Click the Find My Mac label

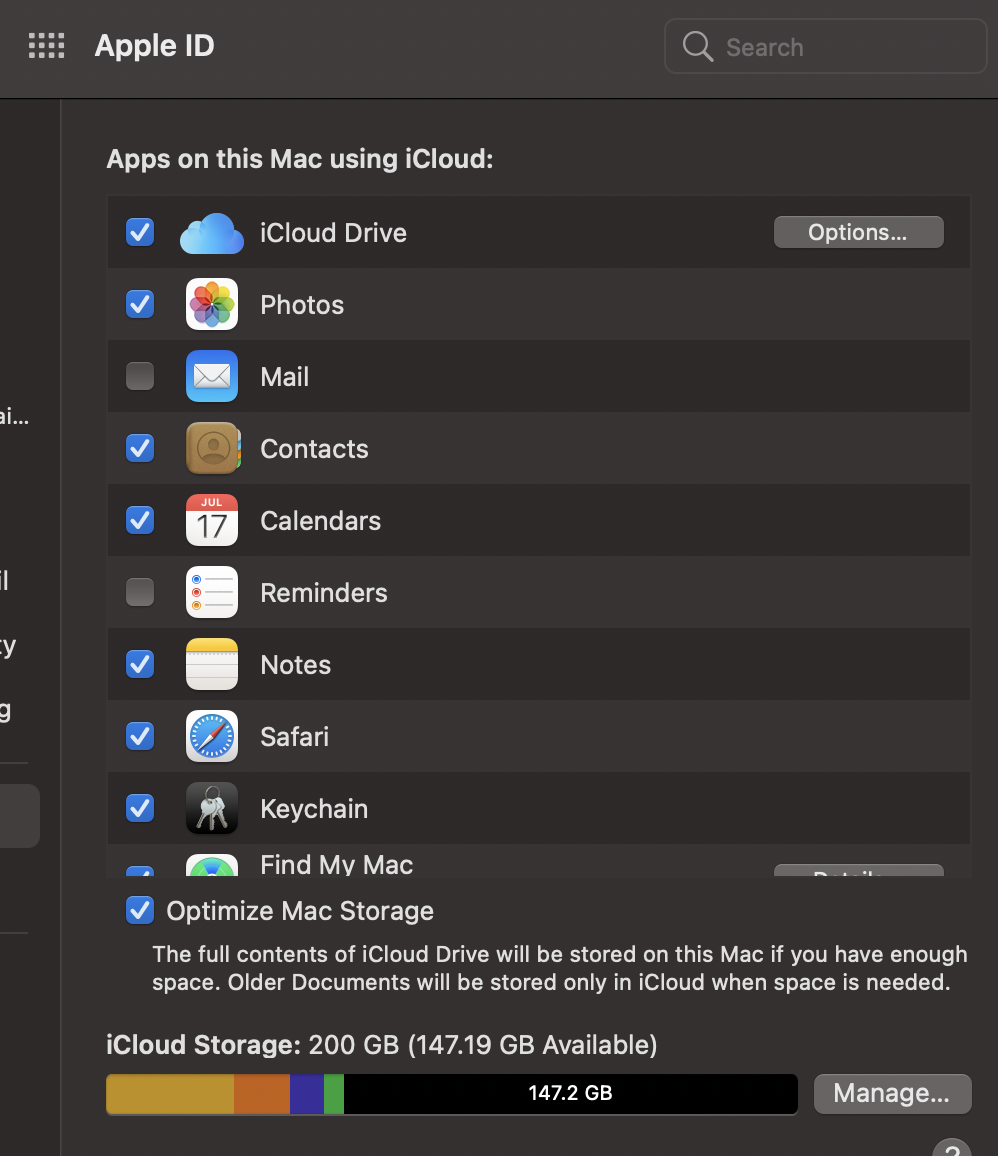pyautogui.click(x=336, y=864)
